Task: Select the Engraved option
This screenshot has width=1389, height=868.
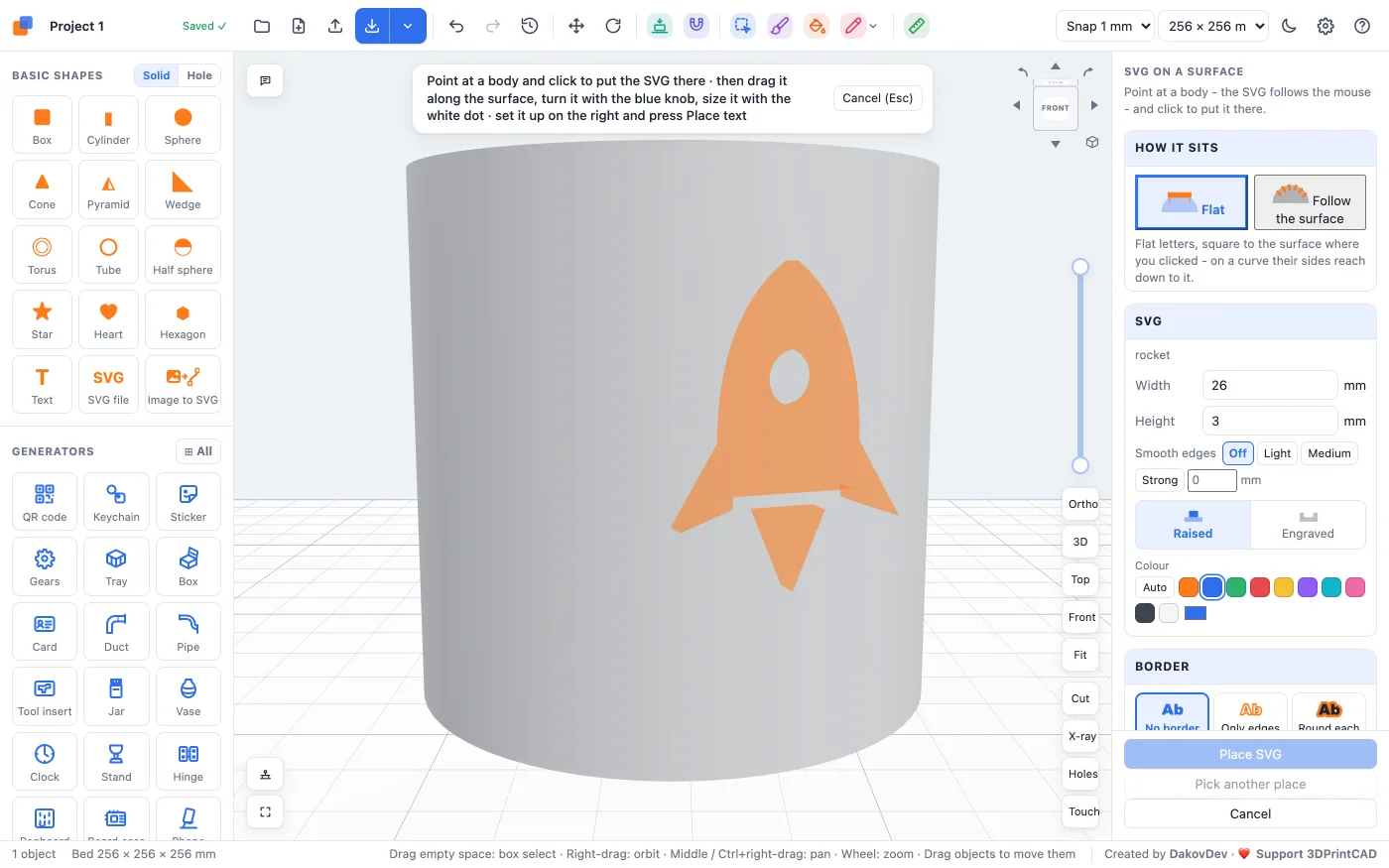Action: click(x=1308, y=525)
